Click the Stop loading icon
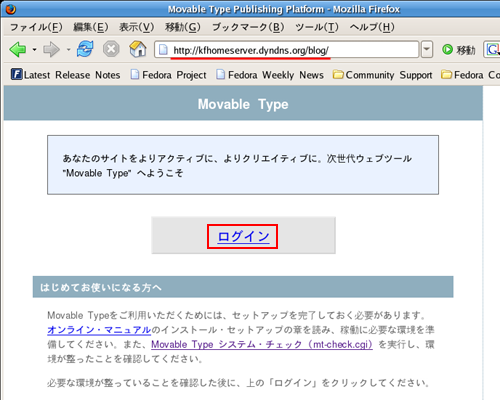The image size is (500, 400). [x=111, y=49]
